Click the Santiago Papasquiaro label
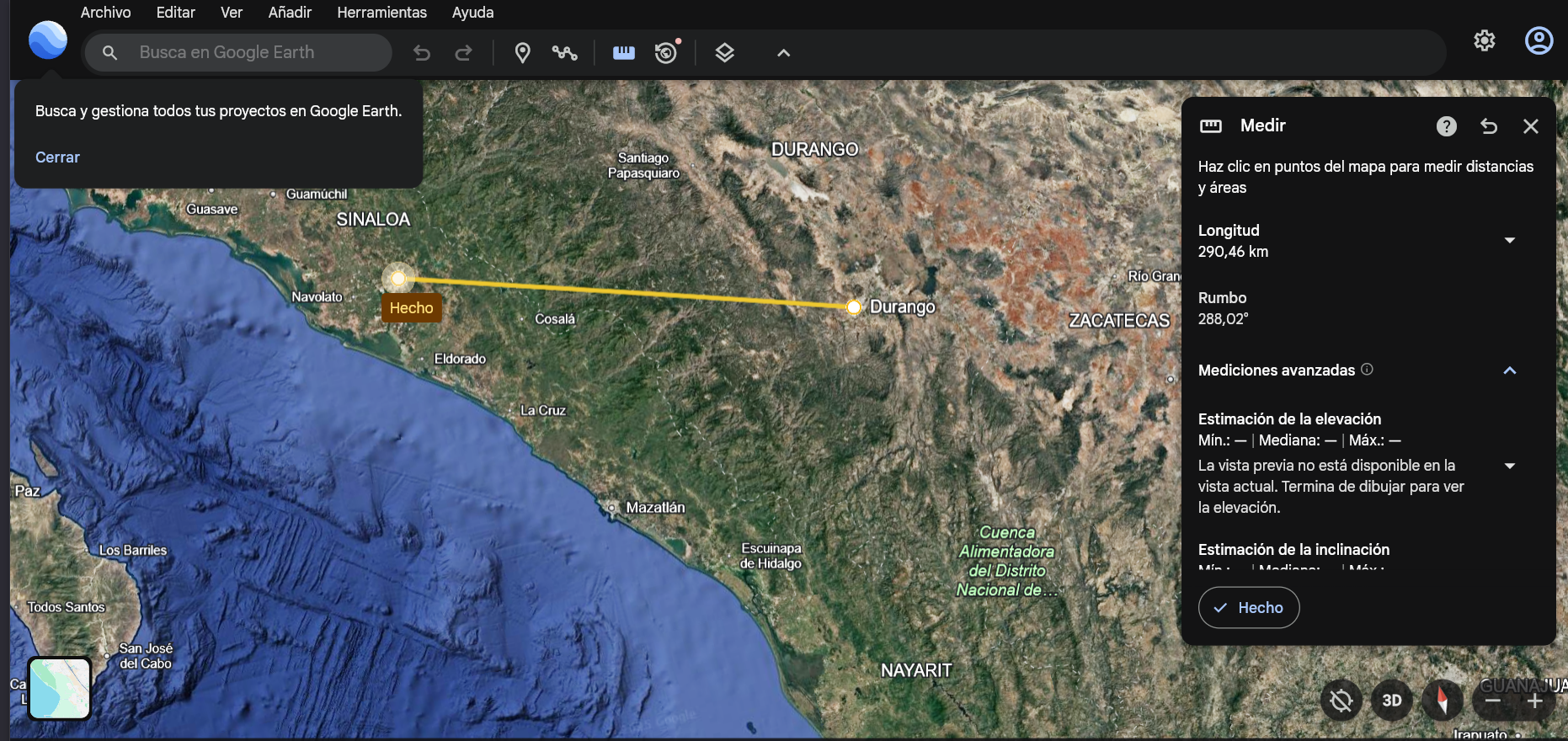 point(644,165)
